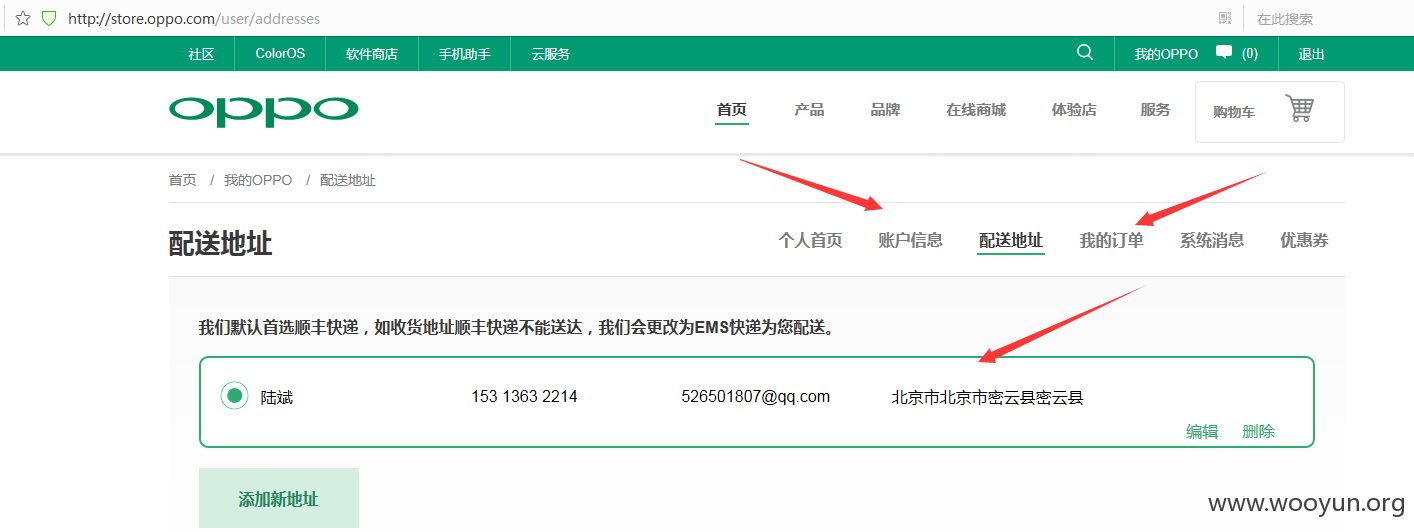Screen dimensions: 1414x532
Task: Switch to the 我的订单 tab
Action: click(x=1111, y=240)
